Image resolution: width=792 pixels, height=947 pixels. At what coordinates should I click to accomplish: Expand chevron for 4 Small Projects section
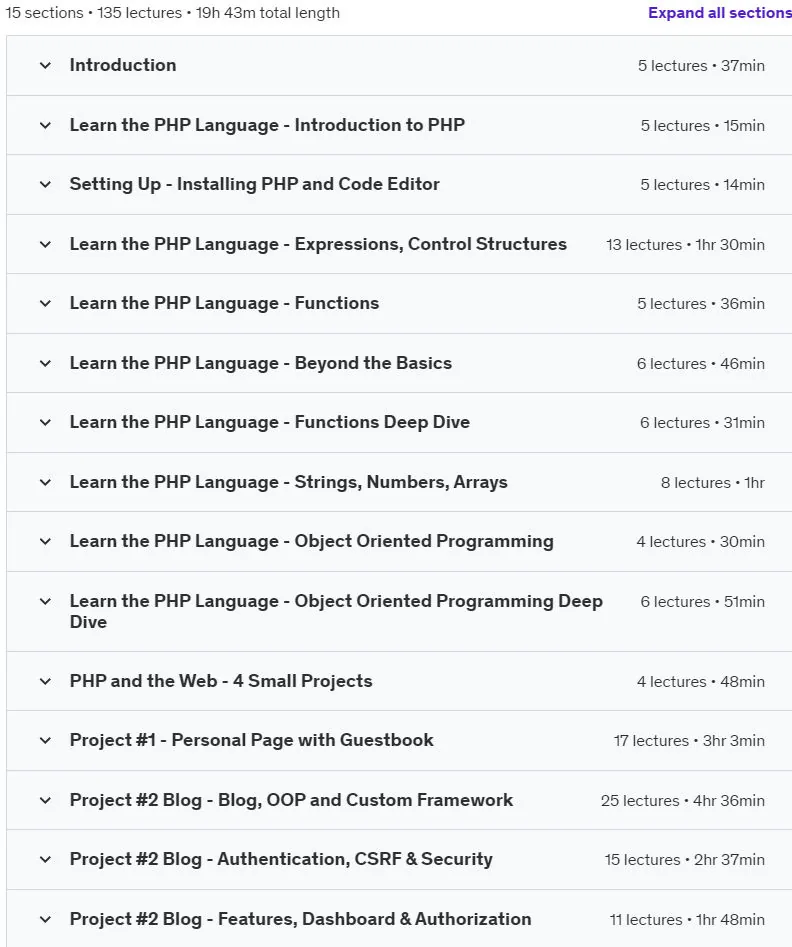[x=45, y=681]
